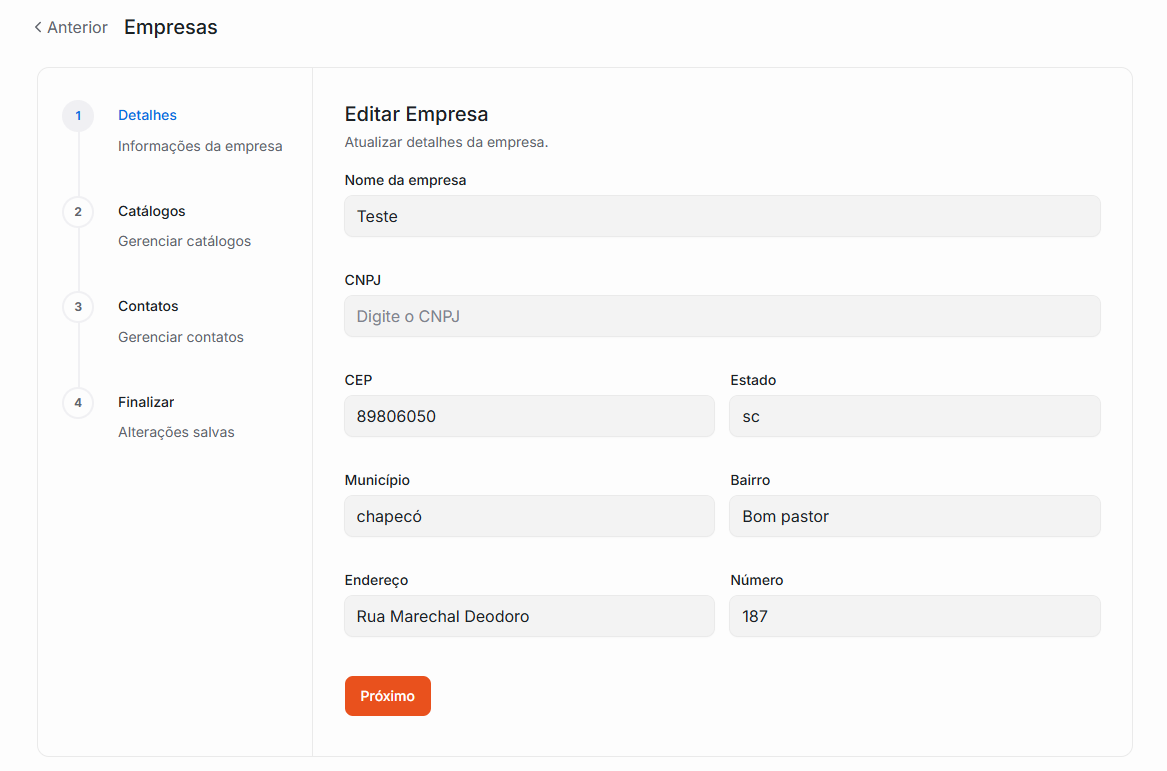Open the Contatos step
Image resolution: width=1167 pixels, height=771 pixels.
[148, 306]
